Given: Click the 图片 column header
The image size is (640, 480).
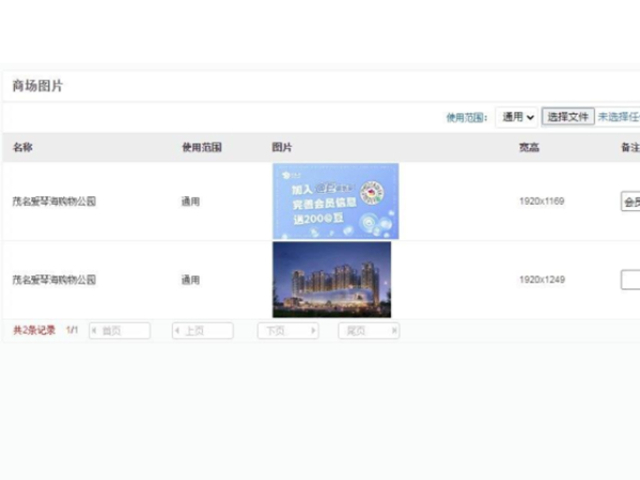Looking at the screenshot, I should (x=282, y=147).
